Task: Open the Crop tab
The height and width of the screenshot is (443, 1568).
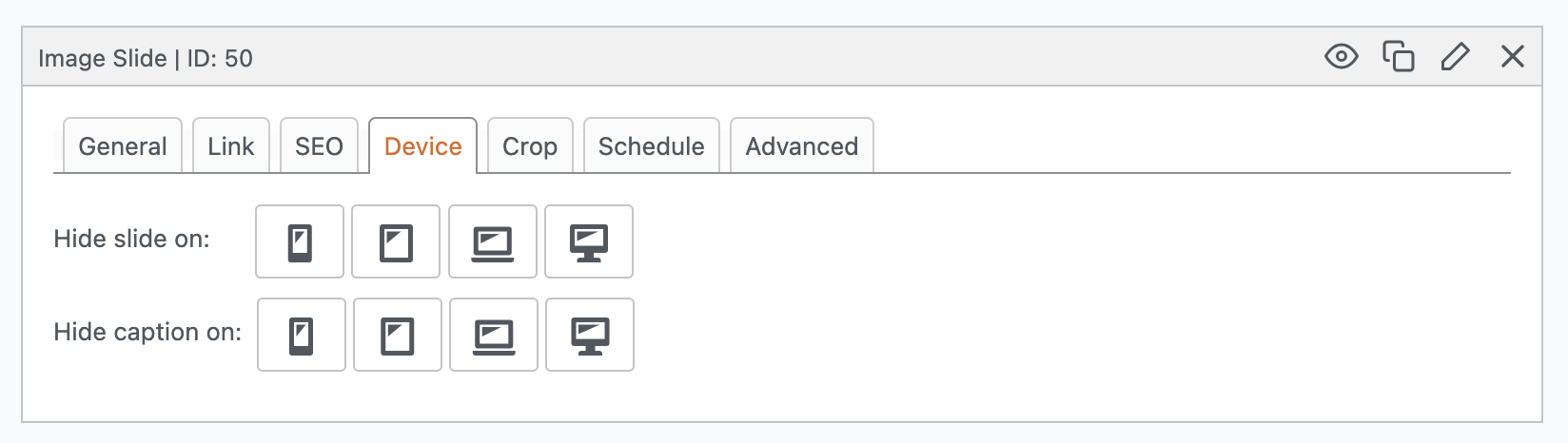Action: coord(530,146)
